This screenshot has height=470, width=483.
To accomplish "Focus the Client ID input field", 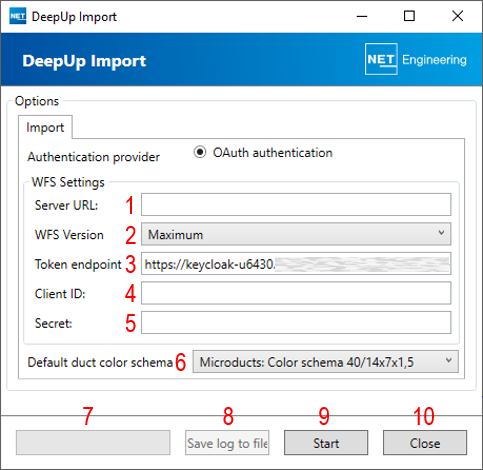I will tap(296, 293).
